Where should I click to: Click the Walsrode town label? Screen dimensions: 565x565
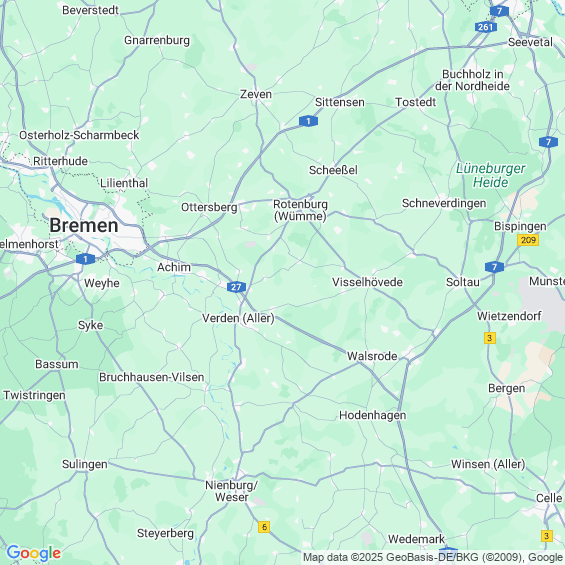372,356
